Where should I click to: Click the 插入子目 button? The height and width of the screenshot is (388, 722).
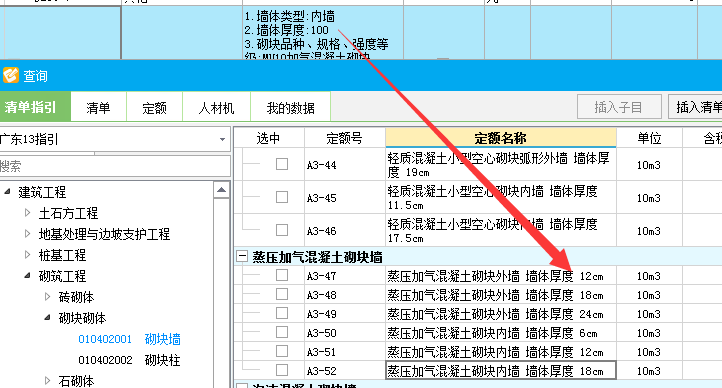[619, 107]
